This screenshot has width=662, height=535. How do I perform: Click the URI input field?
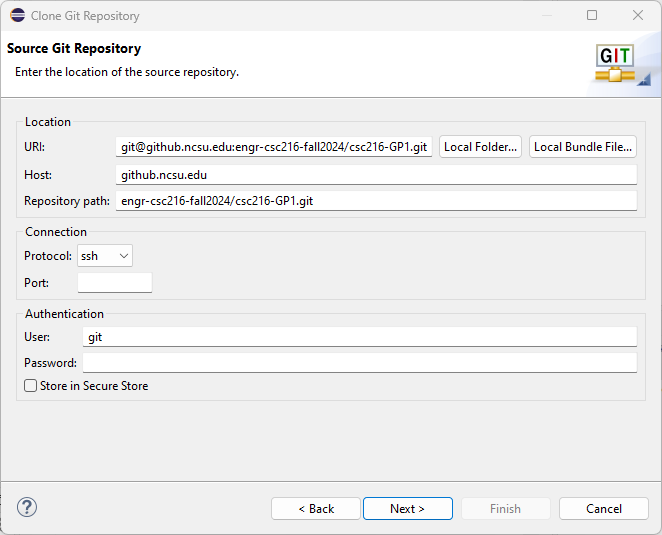click(274, 147)
